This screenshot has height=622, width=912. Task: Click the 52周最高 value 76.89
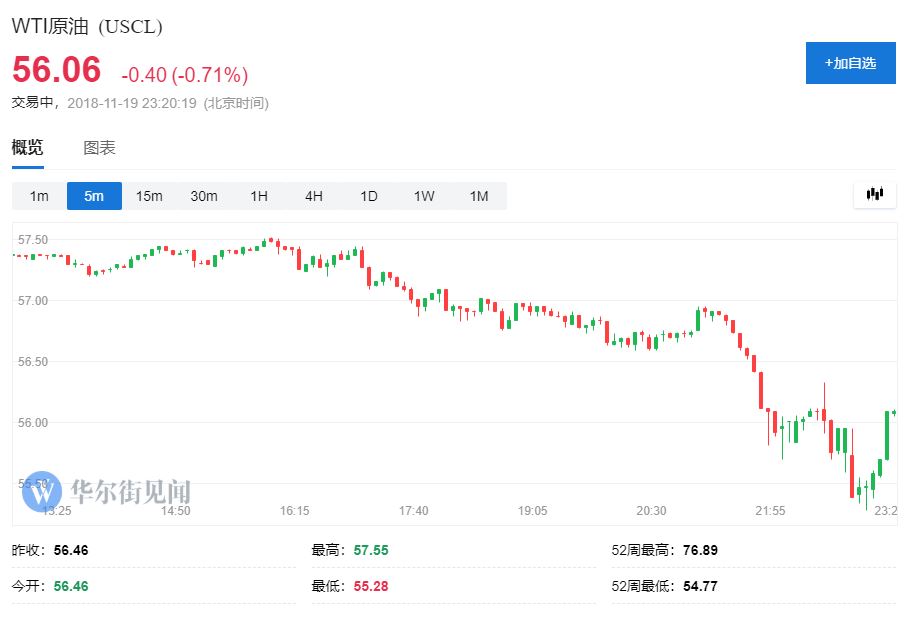coord(700,550)
